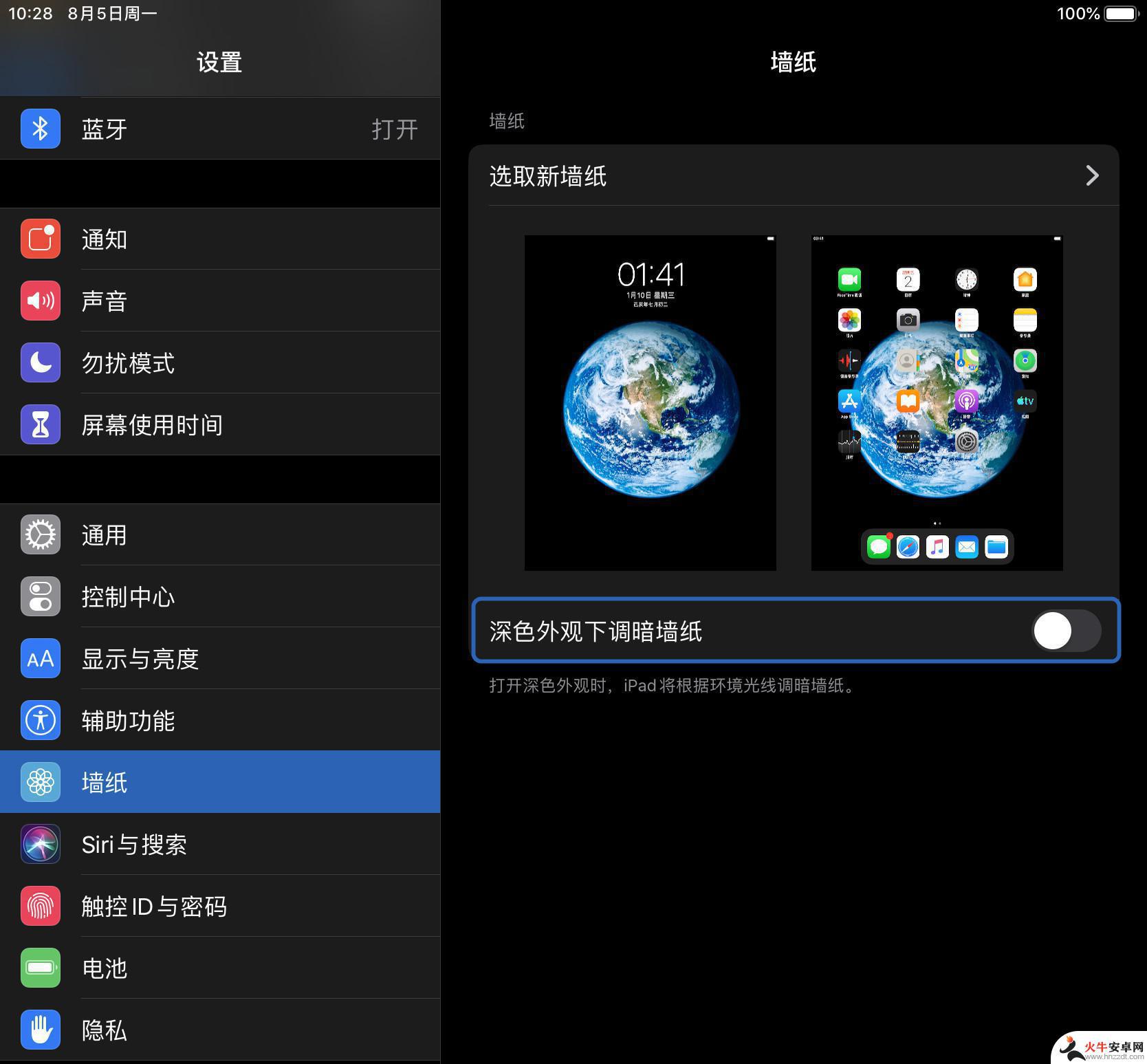
Task: Click the Privacy hand icon
Action: coord(41,1030)
